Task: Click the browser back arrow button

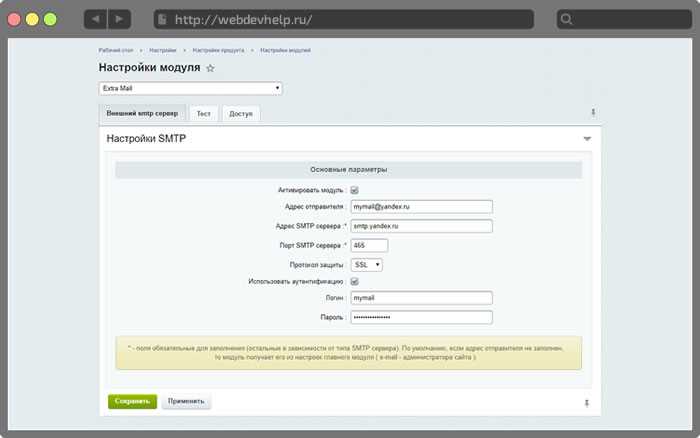Action: pos(96,19)
